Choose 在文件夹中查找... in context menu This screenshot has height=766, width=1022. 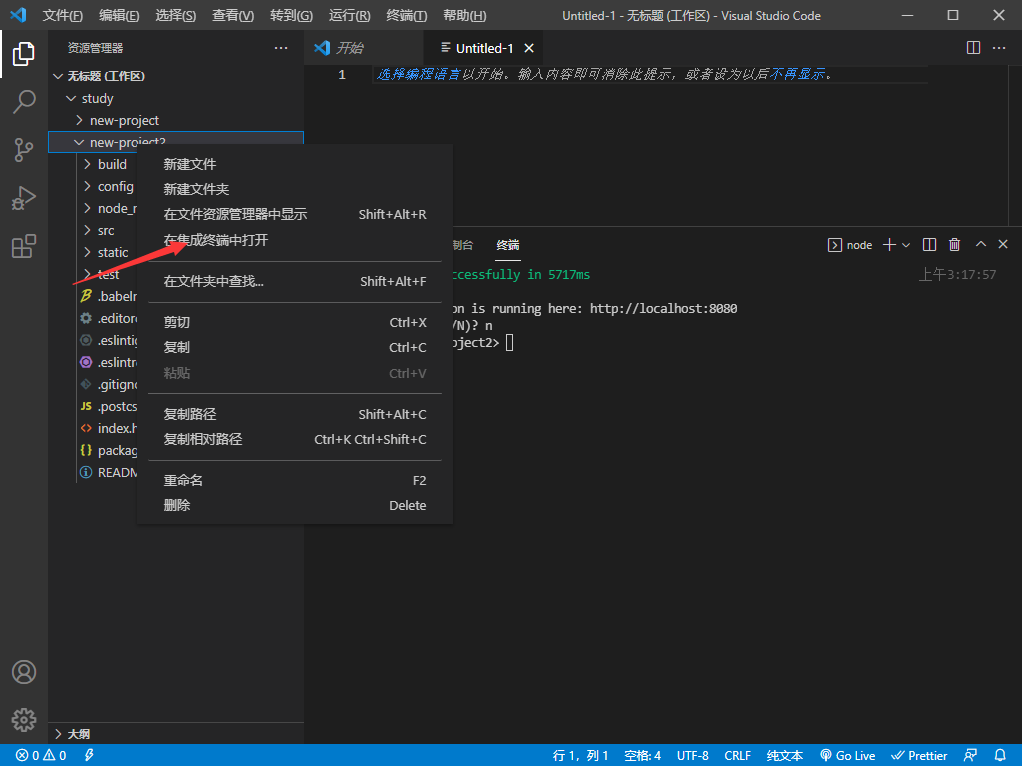(x=295, y=282)
